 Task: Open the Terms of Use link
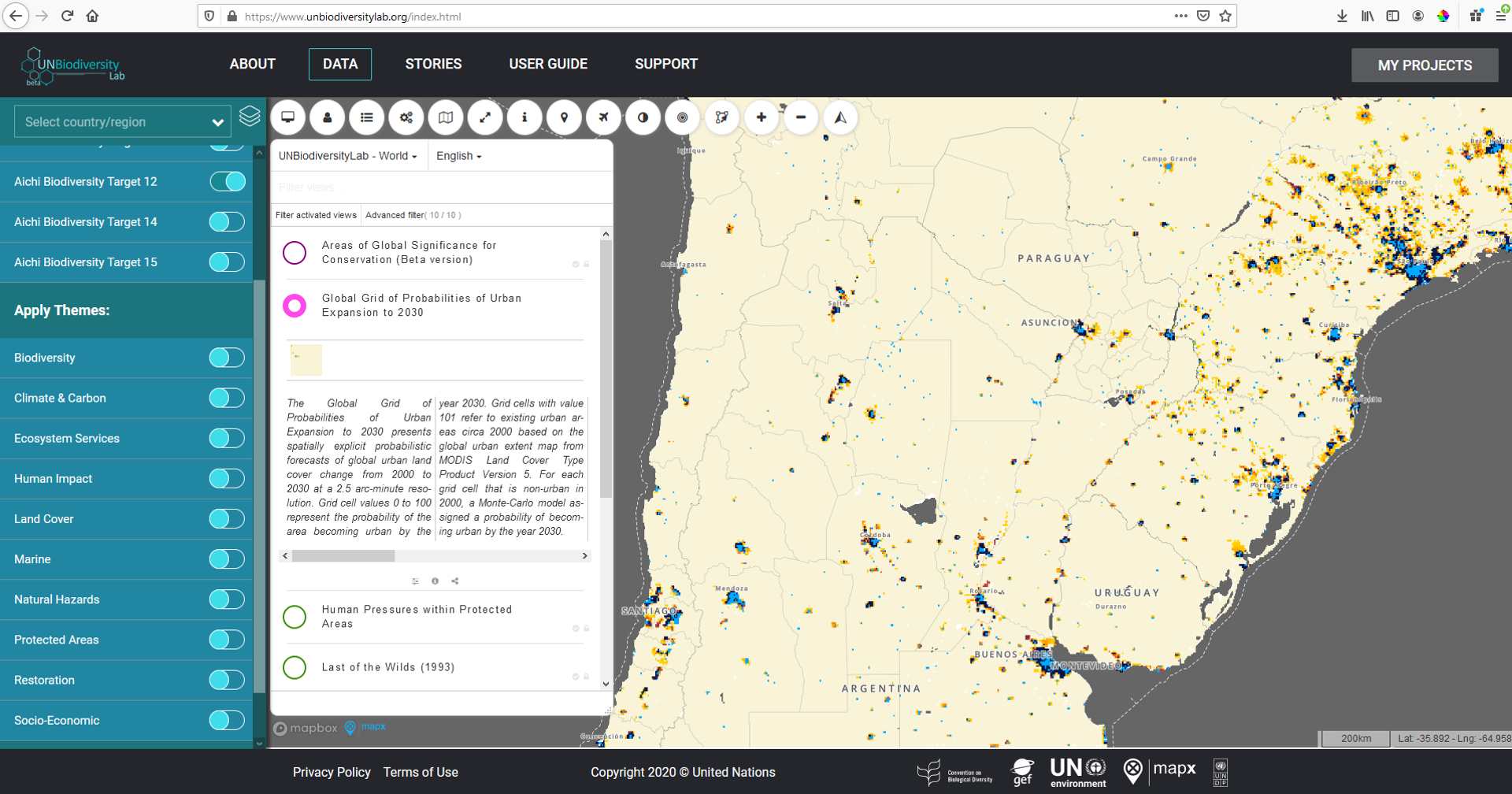[x=421, y=773]
